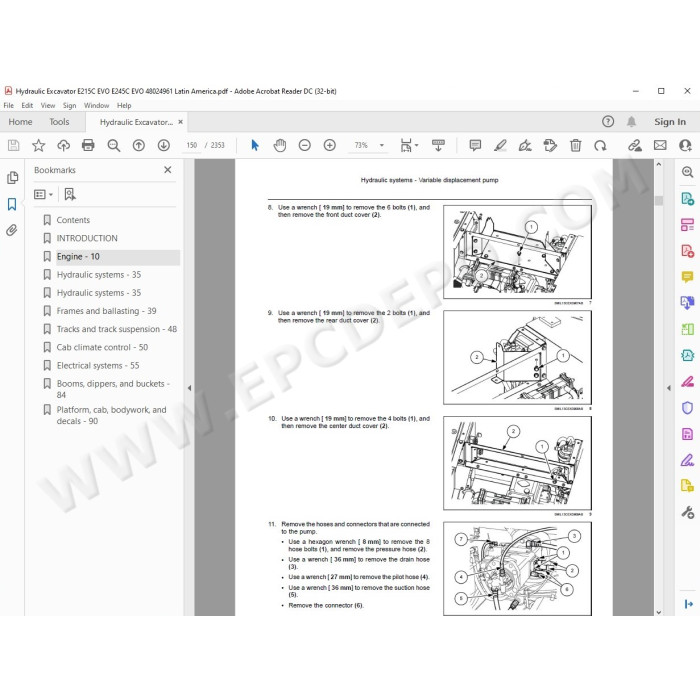
Task: Find current bookmark icon
Action: 70,194
